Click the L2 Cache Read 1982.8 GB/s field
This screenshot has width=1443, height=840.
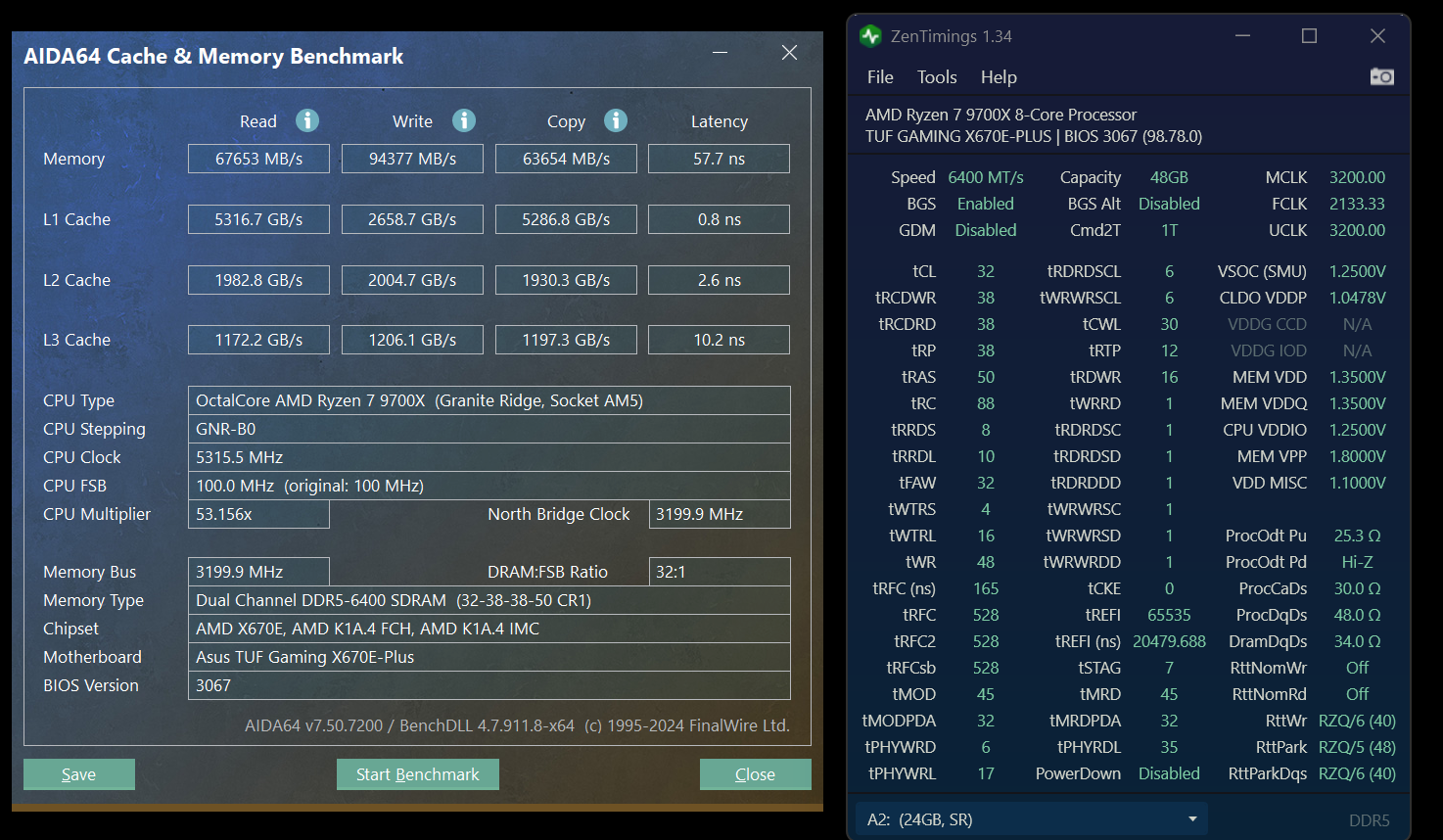(258, 280)
